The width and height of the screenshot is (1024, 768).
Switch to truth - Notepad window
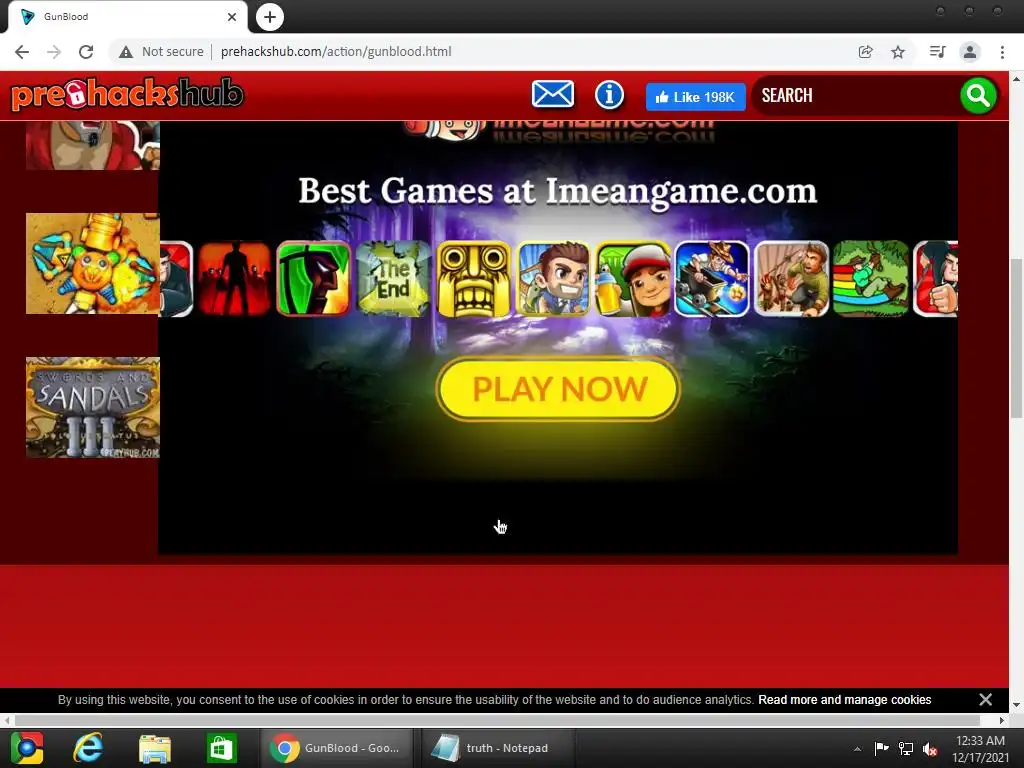pyautogui.click(x=498, y=748)
